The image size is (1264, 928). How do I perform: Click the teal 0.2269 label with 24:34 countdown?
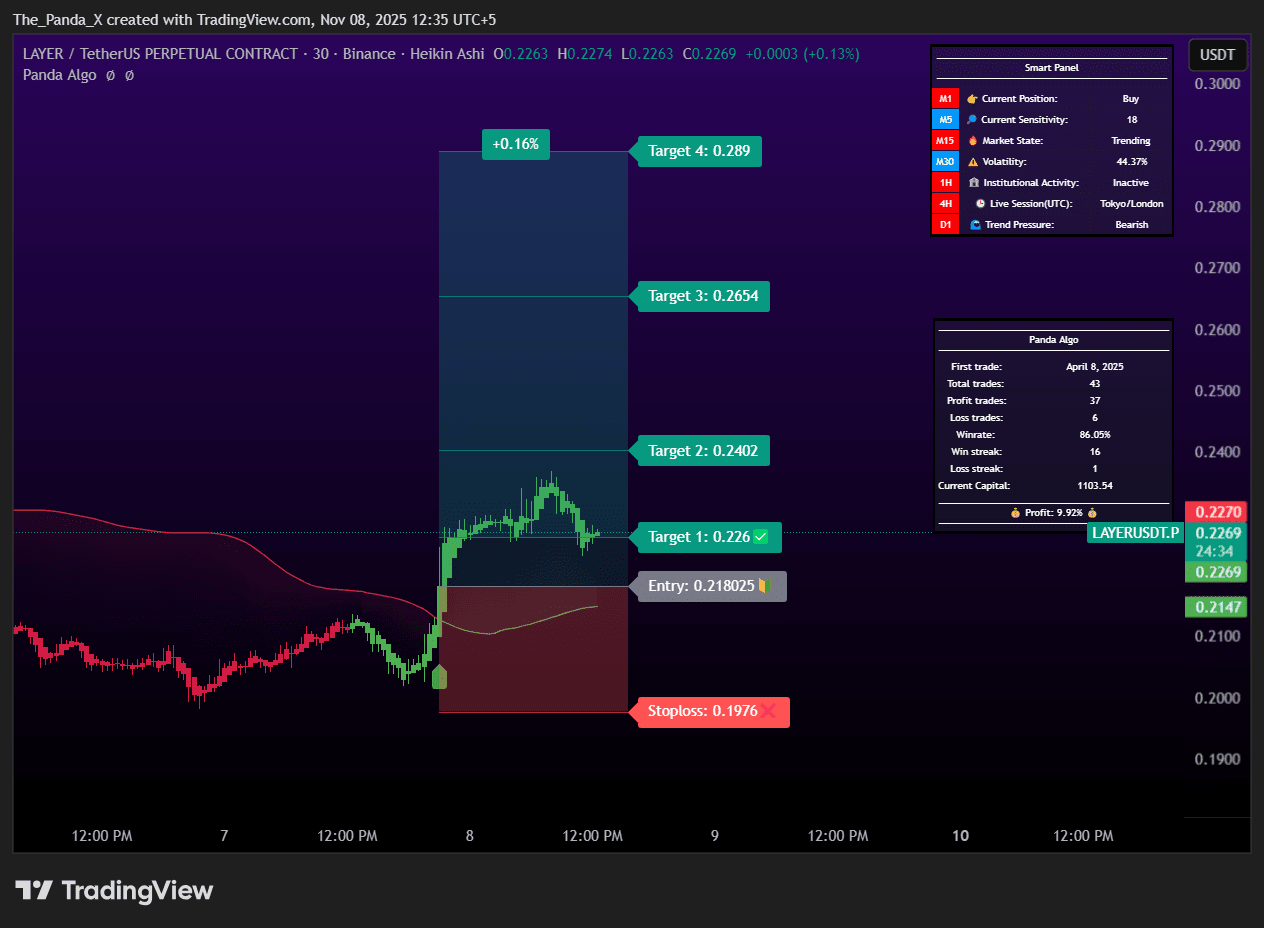(x=1216, y=542)
